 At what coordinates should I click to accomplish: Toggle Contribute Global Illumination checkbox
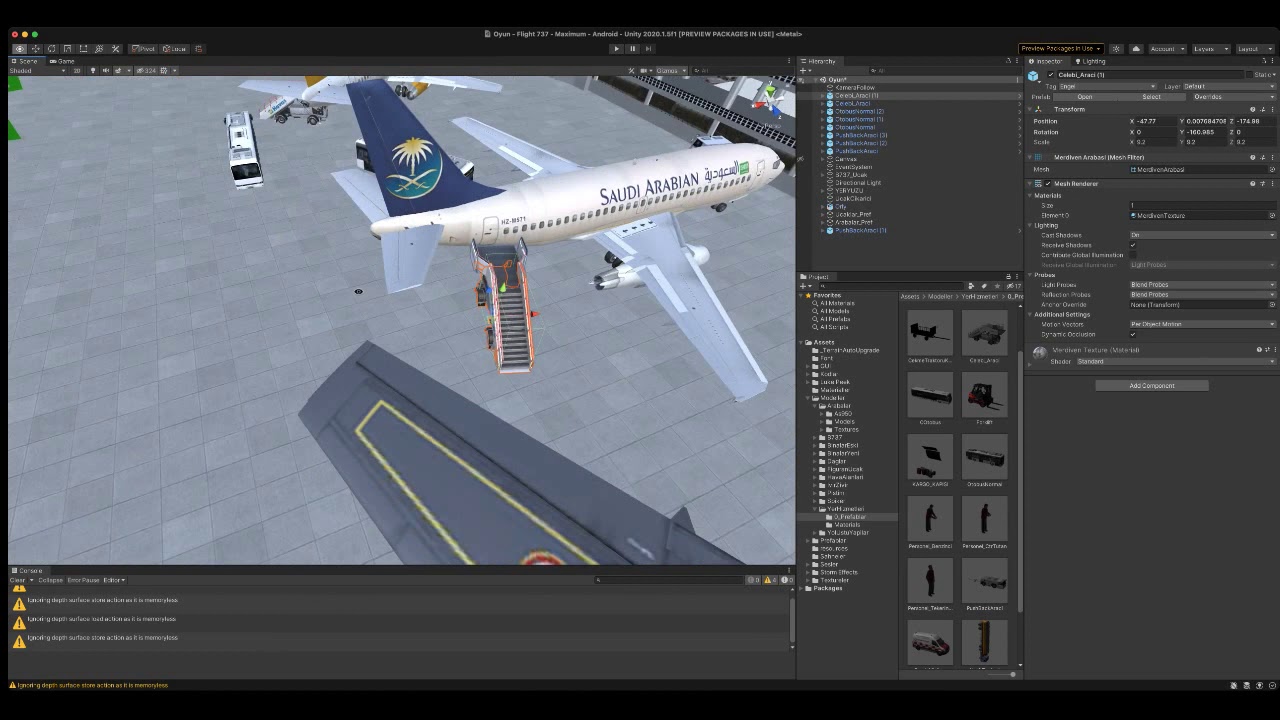(x=1133, y=255)
